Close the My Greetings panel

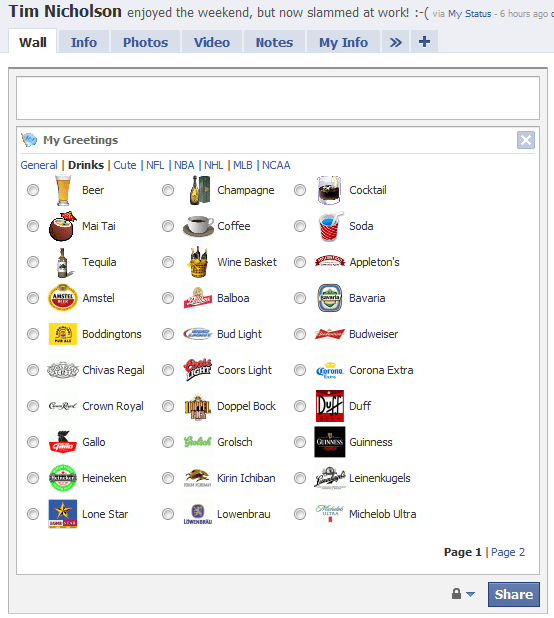tap(526, 140)
